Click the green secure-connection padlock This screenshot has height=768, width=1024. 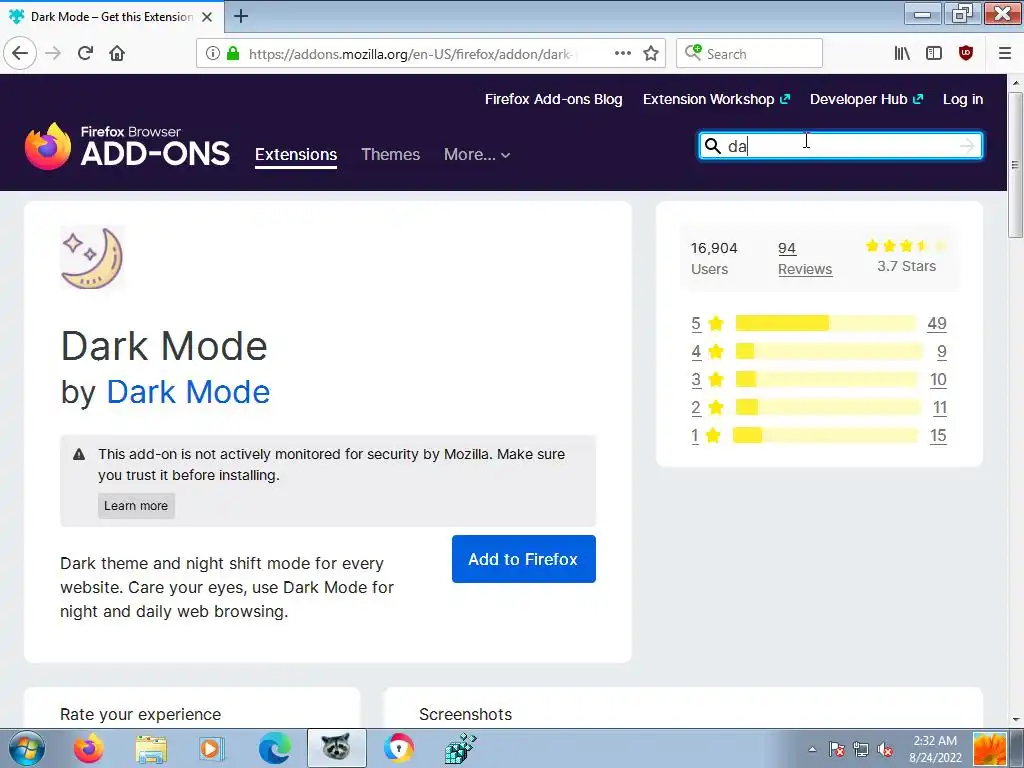pyautogui.click(x=233, y=53)
